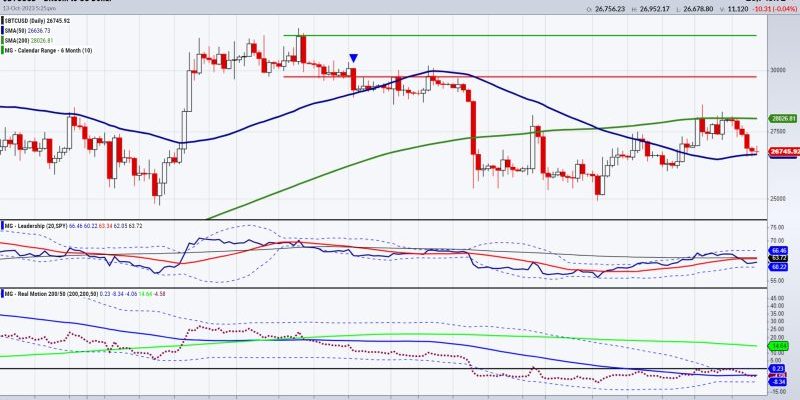Image resolution: width=800 pixels, height=400 pixels.
Task: Click the high price value 26,952.17
Action: pyautogui.click(x=653, y=9)
